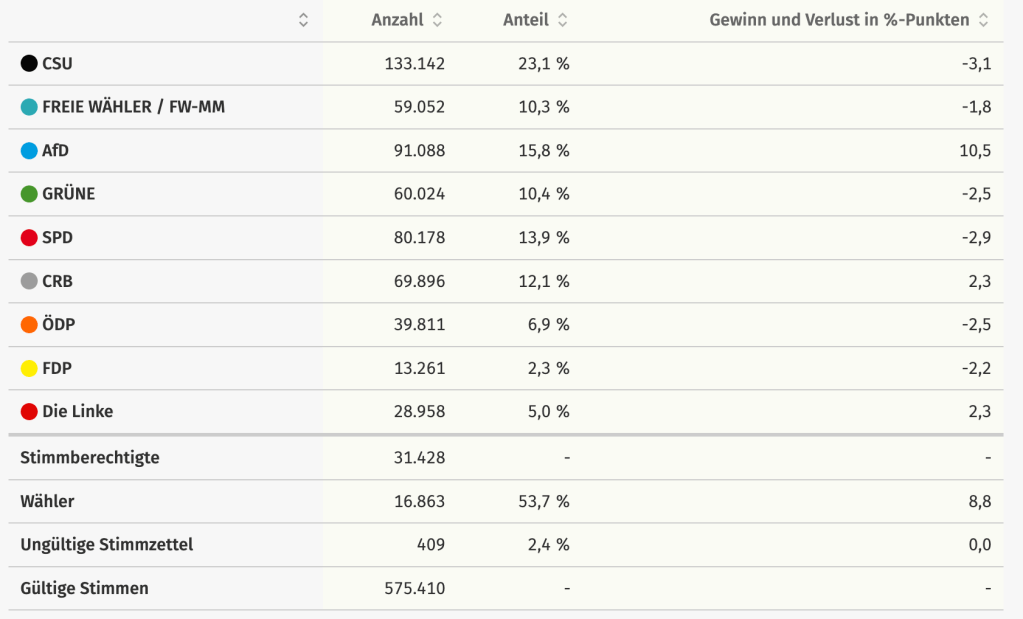Click the Gewinn und Verlust column header
Viewport: 1023px width, 619px height.
click(839, 20)
